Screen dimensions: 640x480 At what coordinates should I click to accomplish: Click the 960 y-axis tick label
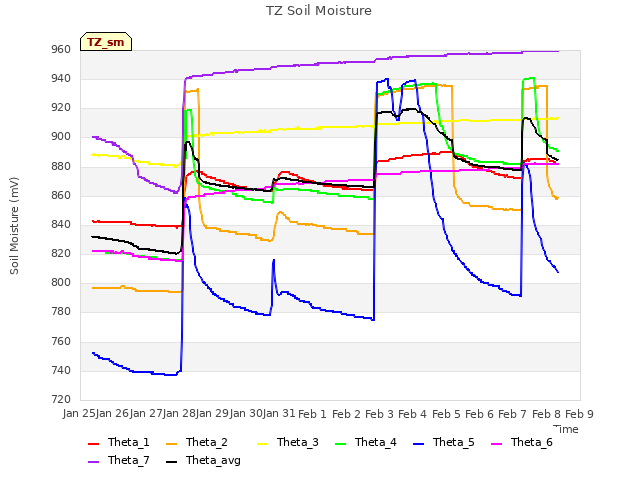tap(61, 50)
